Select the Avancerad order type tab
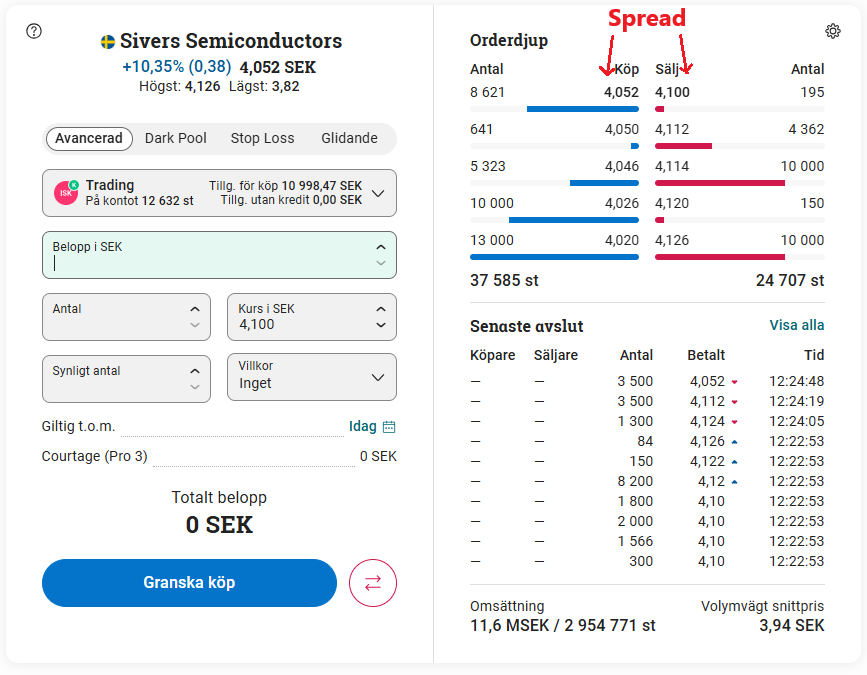867x675 pixels. tap(89, 138)
